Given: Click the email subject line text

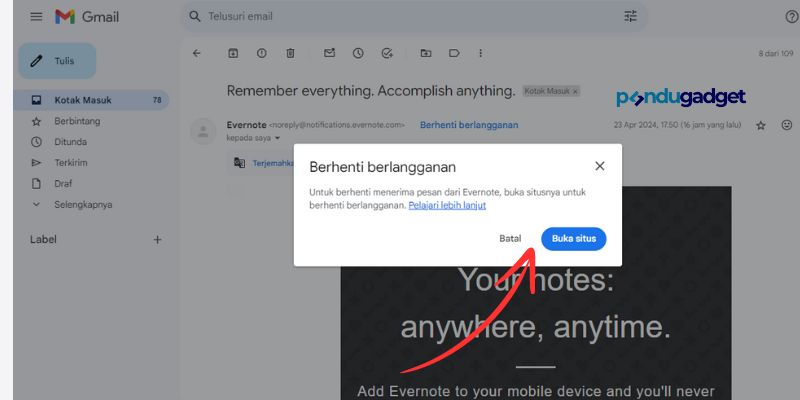Looking at the screenshot, I should [x=371, y=91].
